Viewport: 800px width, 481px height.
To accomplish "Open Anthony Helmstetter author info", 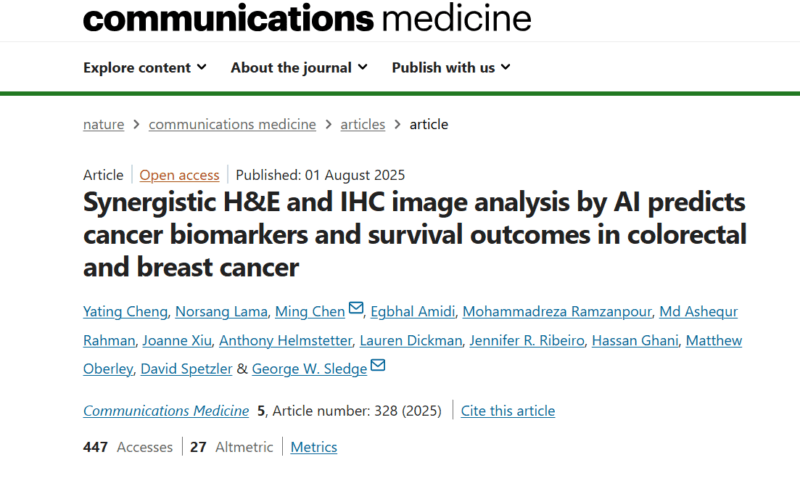I will [x=286, y=341].
